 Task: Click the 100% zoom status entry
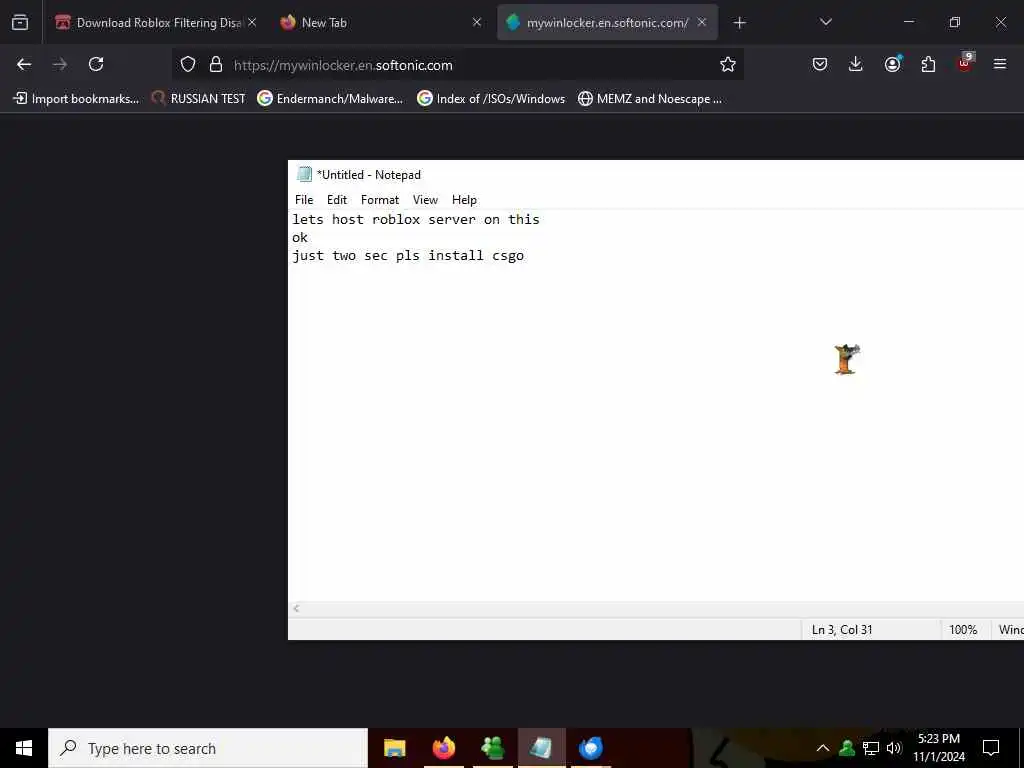tap(963, 630)
